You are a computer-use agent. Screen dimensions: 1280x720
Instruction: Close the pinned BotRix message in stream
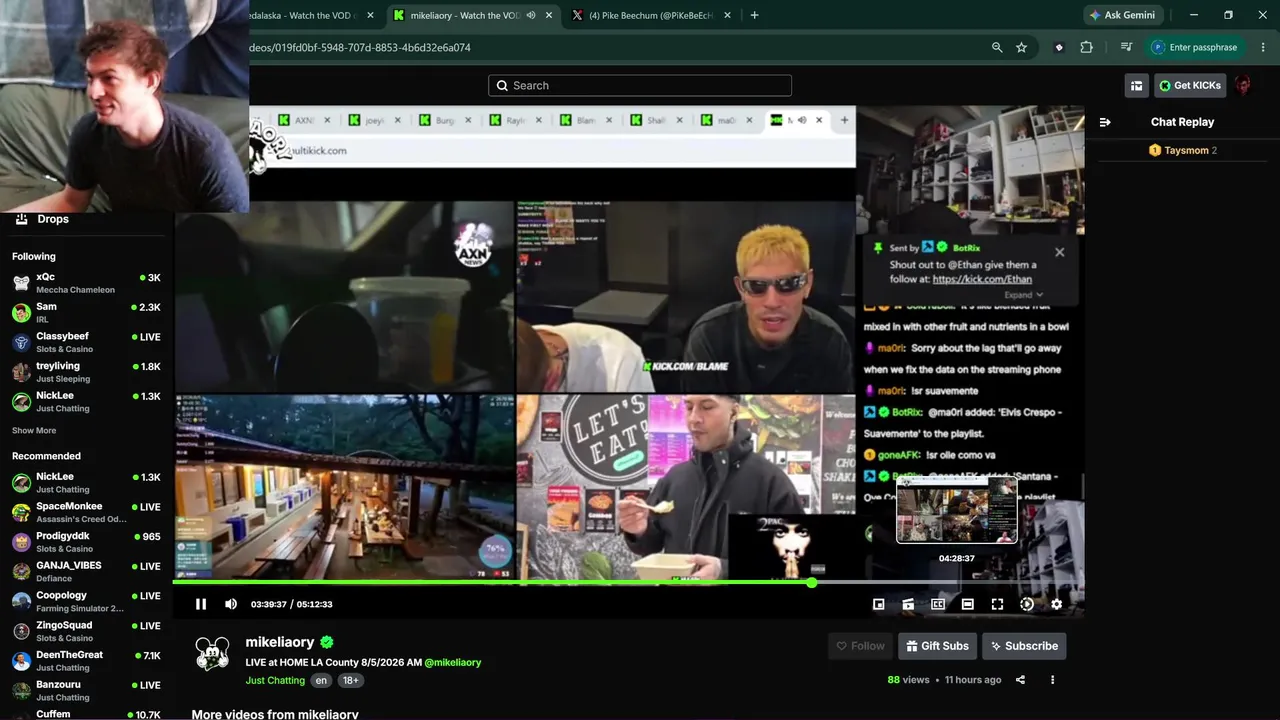tap(1060, 252)
